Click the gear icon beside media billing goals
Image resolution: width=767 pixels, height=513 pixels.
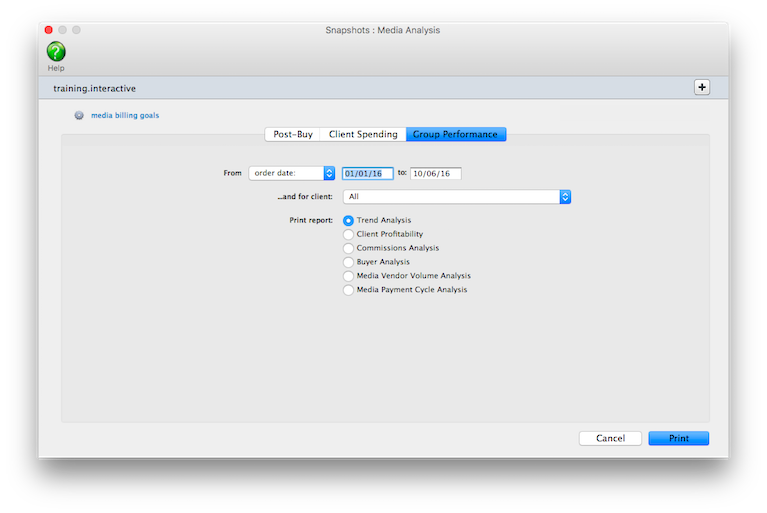point(79,115)
